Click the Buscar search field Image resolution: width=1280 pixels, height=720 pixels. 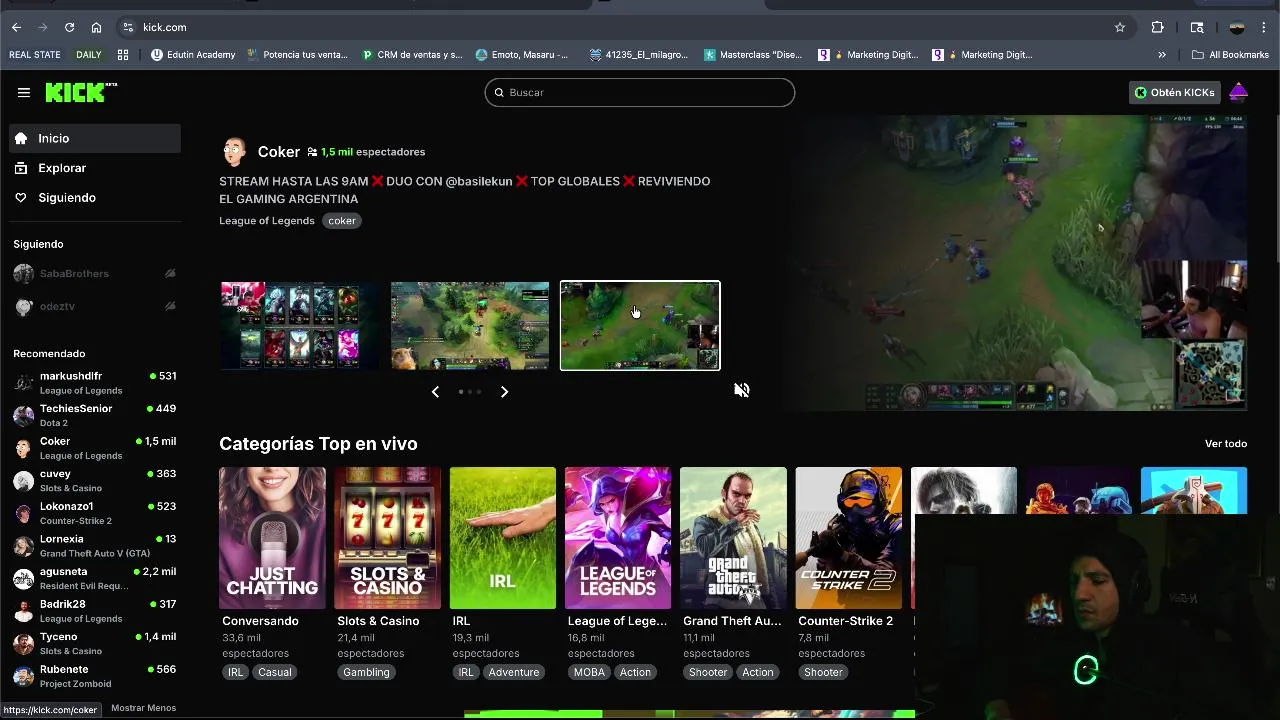tap(640, 92)
